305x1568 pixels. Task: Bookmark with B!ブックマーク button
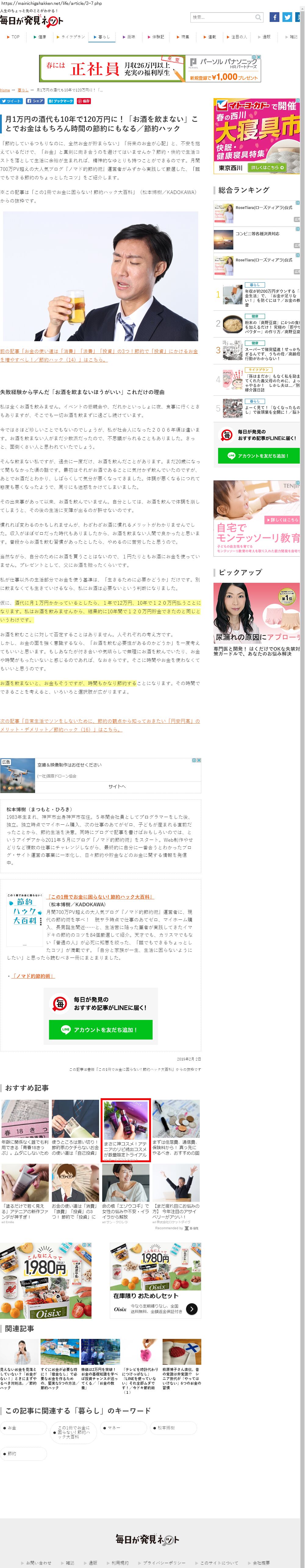tap(60, 101)
